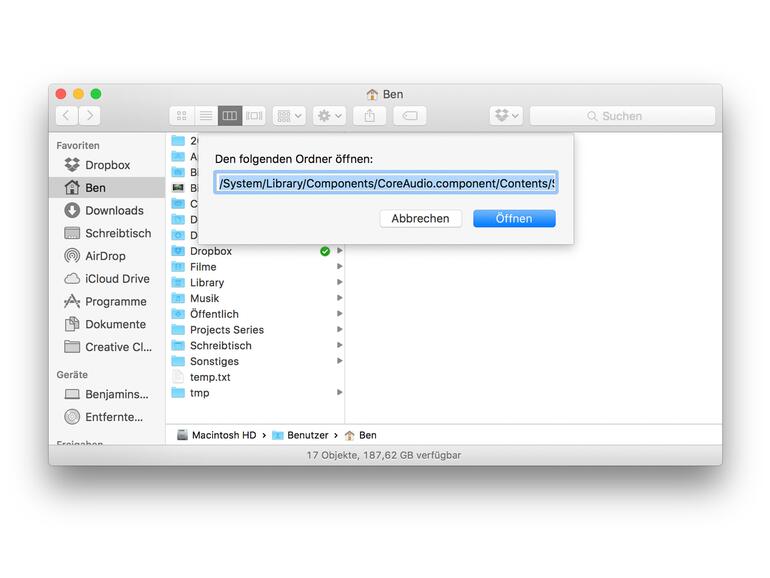Select the Filme folder

[x=255, y=267]
